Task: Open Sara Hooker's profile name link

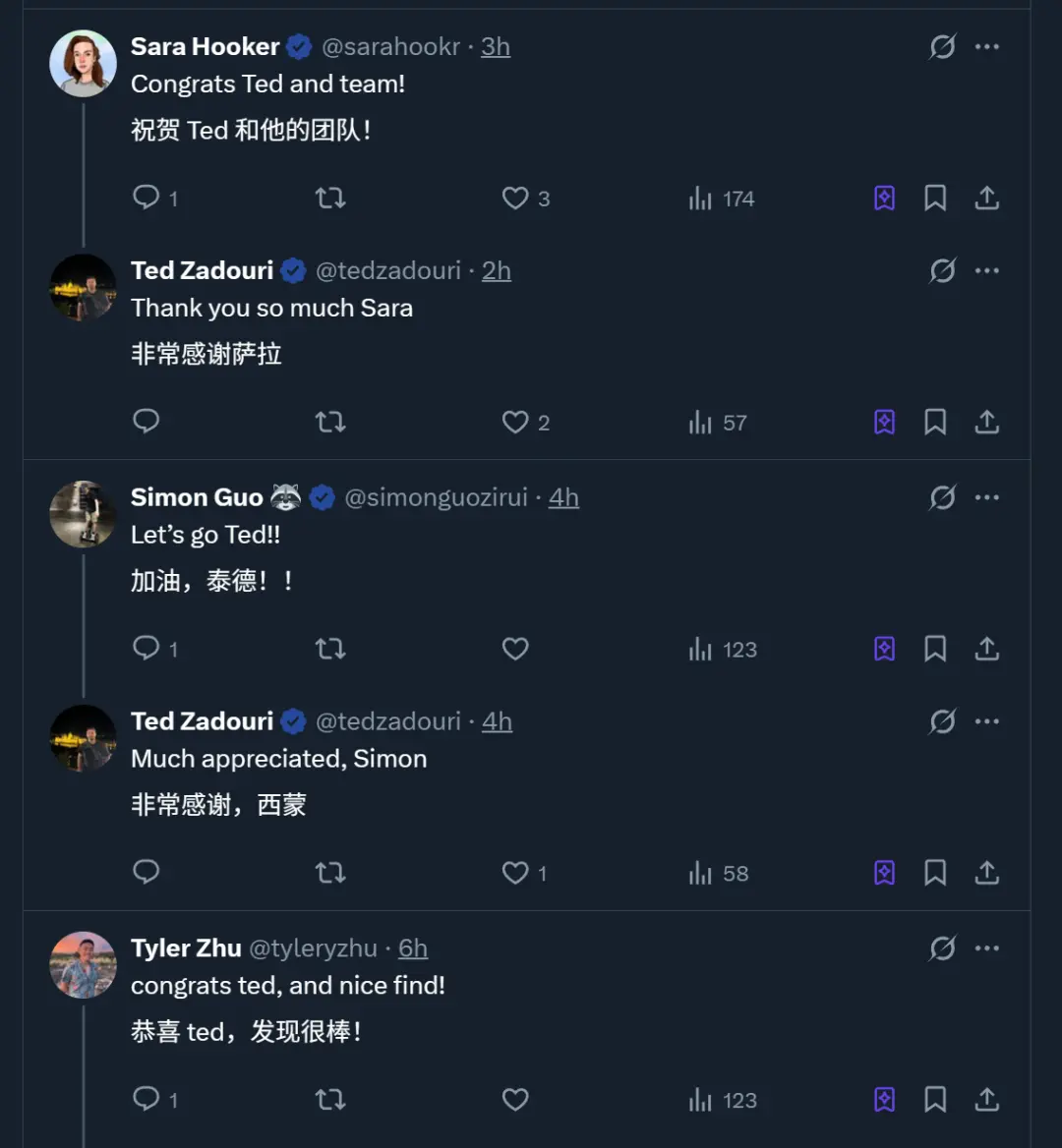Action: click(206, 46)
